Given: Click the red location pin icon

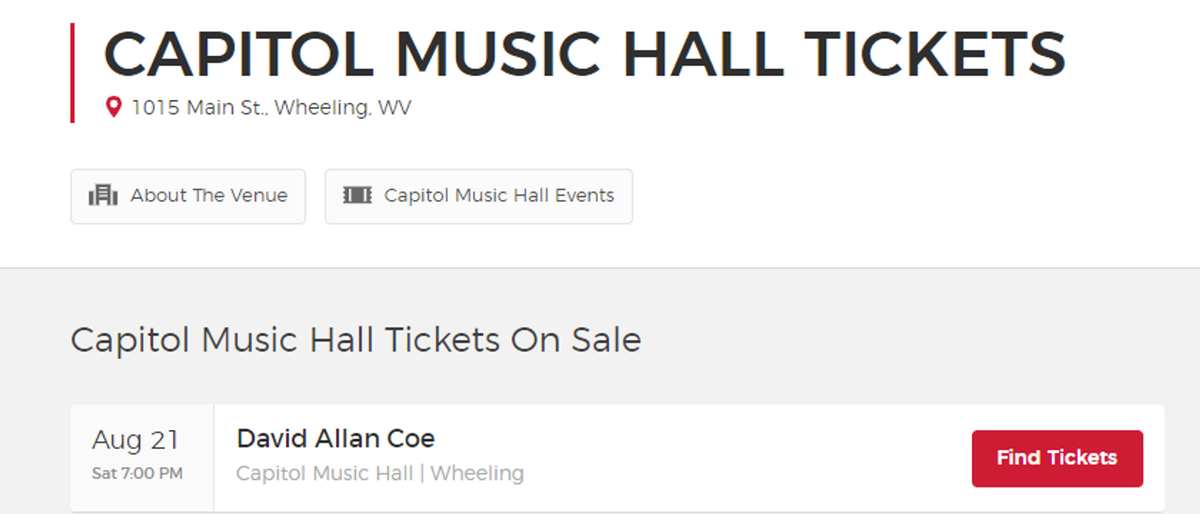Looking at the screenshot, I should click(114, 107).
